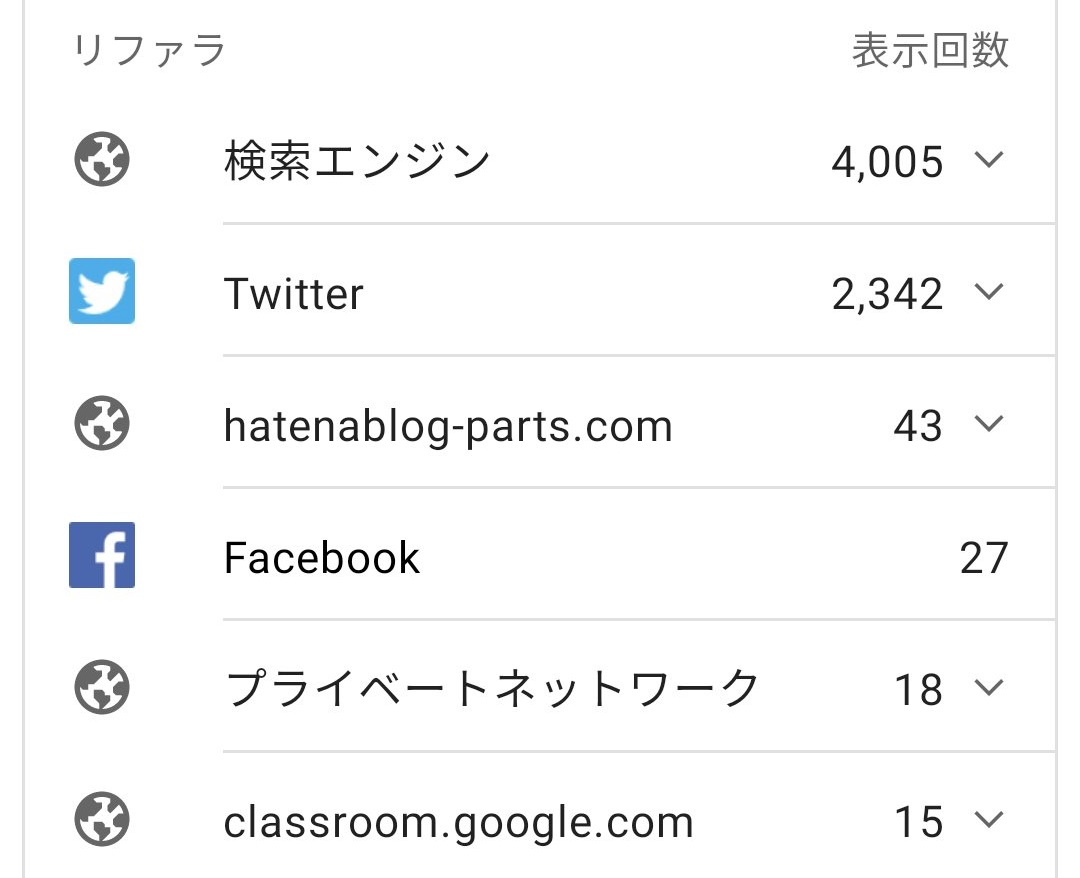Expand the 検索エンジン row chevron
This screenshot has width=1080, height=878.
[989, 160]
